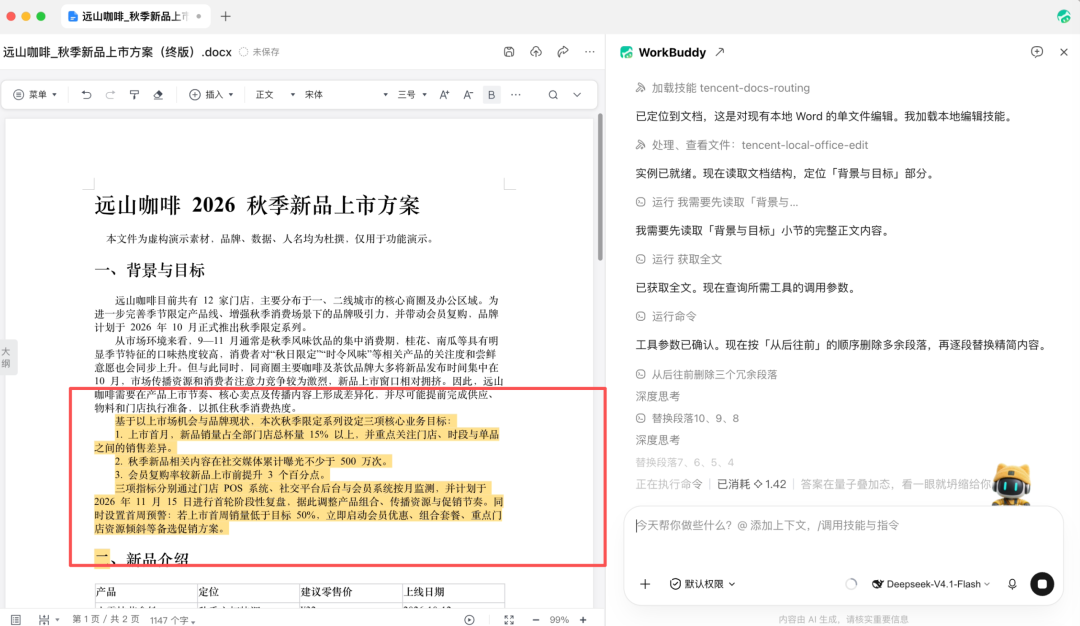The image size is (1080, 626).
Task: Expand the 运行 我需要先读取 step
Action: tap(716, 202)
